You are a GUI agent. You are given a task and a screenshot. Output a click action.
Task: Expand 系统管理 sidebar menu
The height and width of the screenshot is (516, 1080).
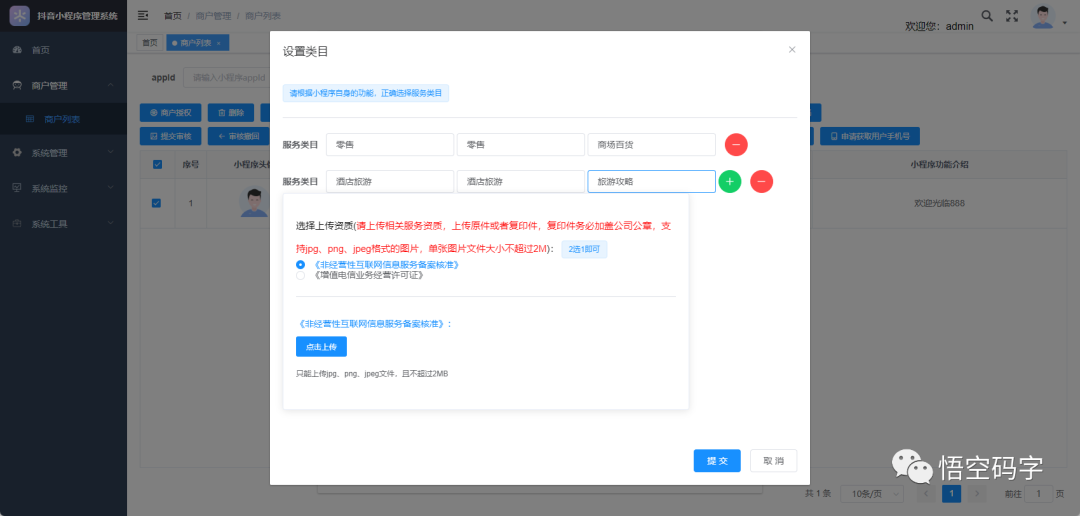(63, 152)
